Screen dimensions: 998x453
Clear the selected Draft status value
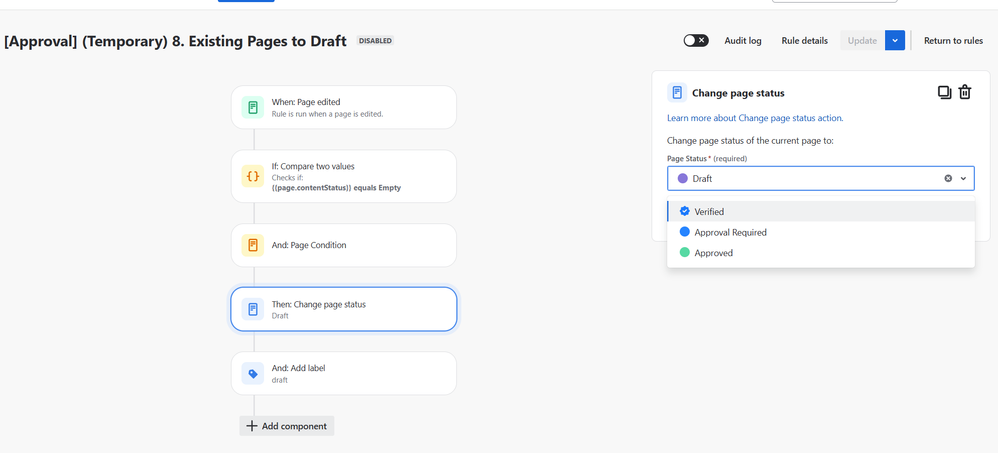948,179
